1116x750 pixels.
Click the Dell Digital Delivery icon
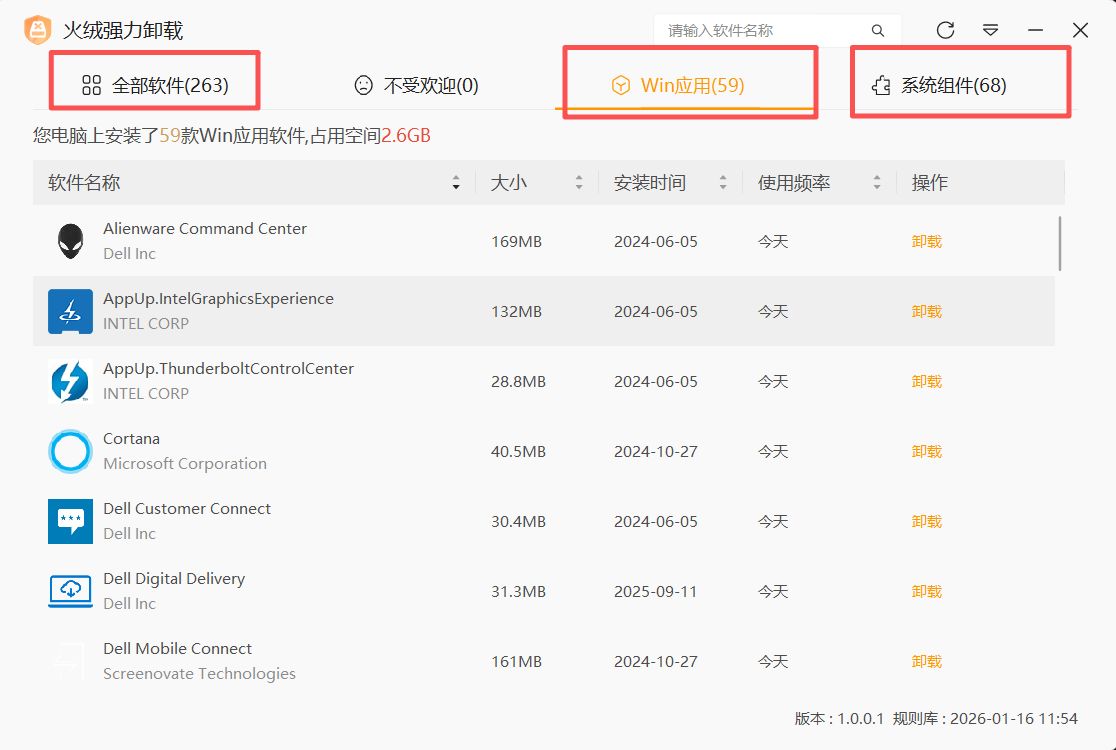pos(70,591)
